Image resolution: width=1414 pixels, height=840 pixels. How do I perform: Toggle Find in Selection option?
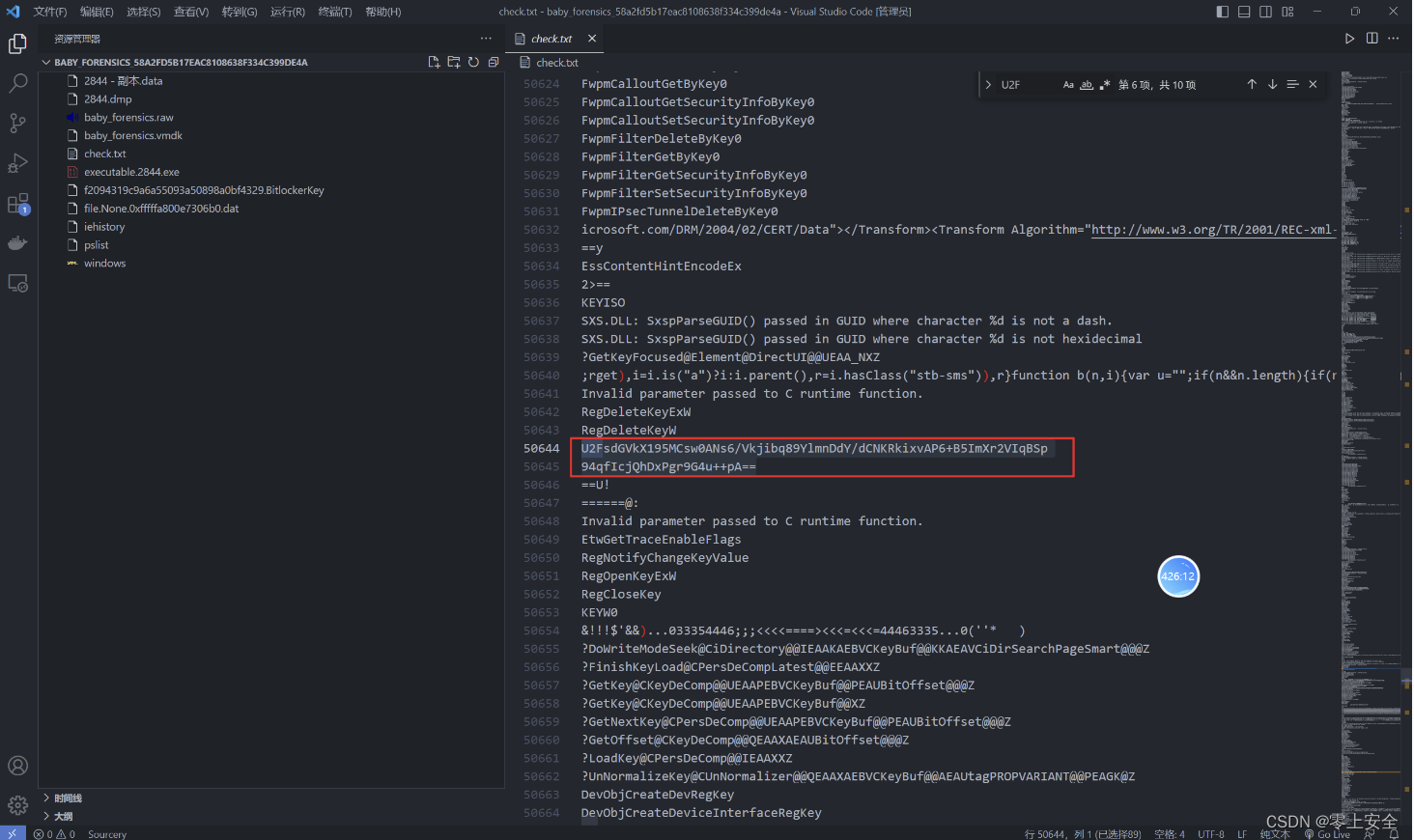point(1292,85)
